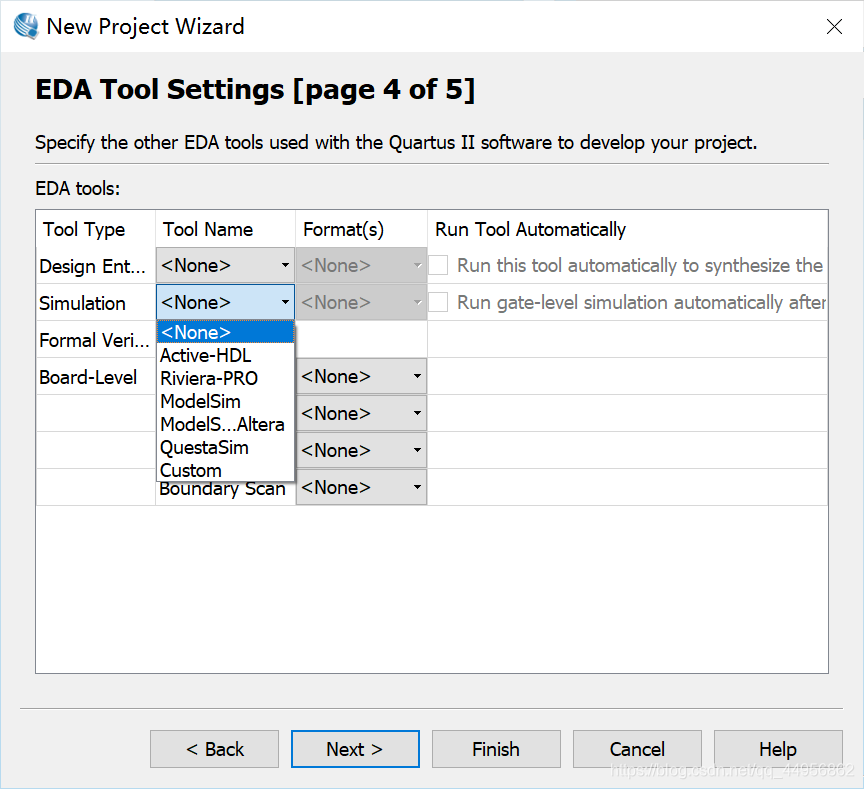Screen dimensions: 864x789
Task: Choose QuestaSim simulation tool
Action: point(225,447)
